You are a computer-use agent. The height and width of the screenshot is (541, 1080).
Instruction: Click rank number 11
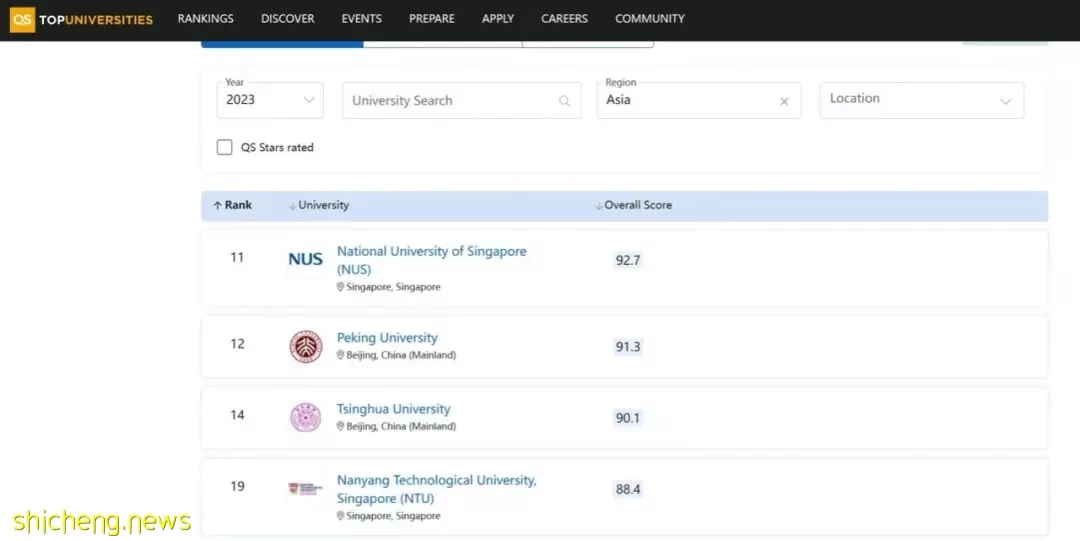click(237, 257)
